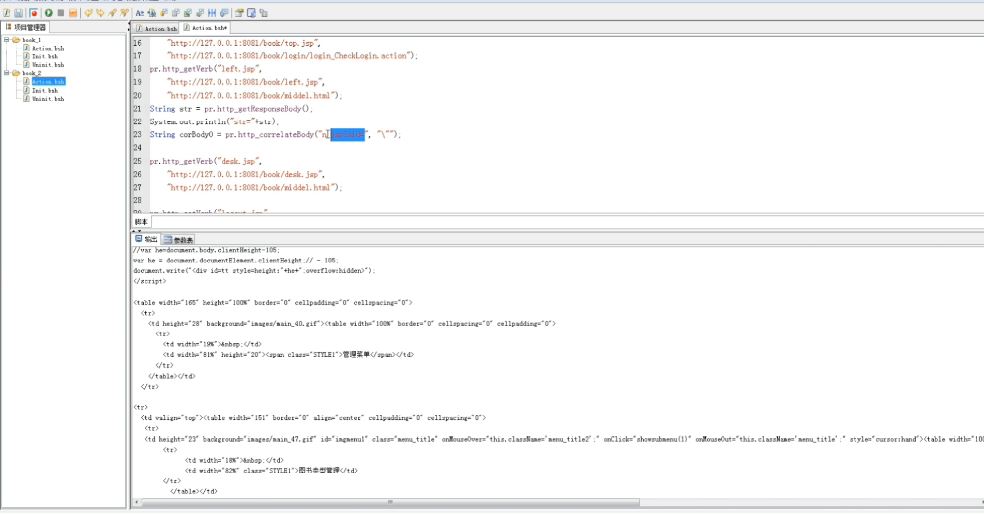This screenshot has width=984, height=514.
Task: Click the 'At' text toolbar icon
Action: click(139, 13)
